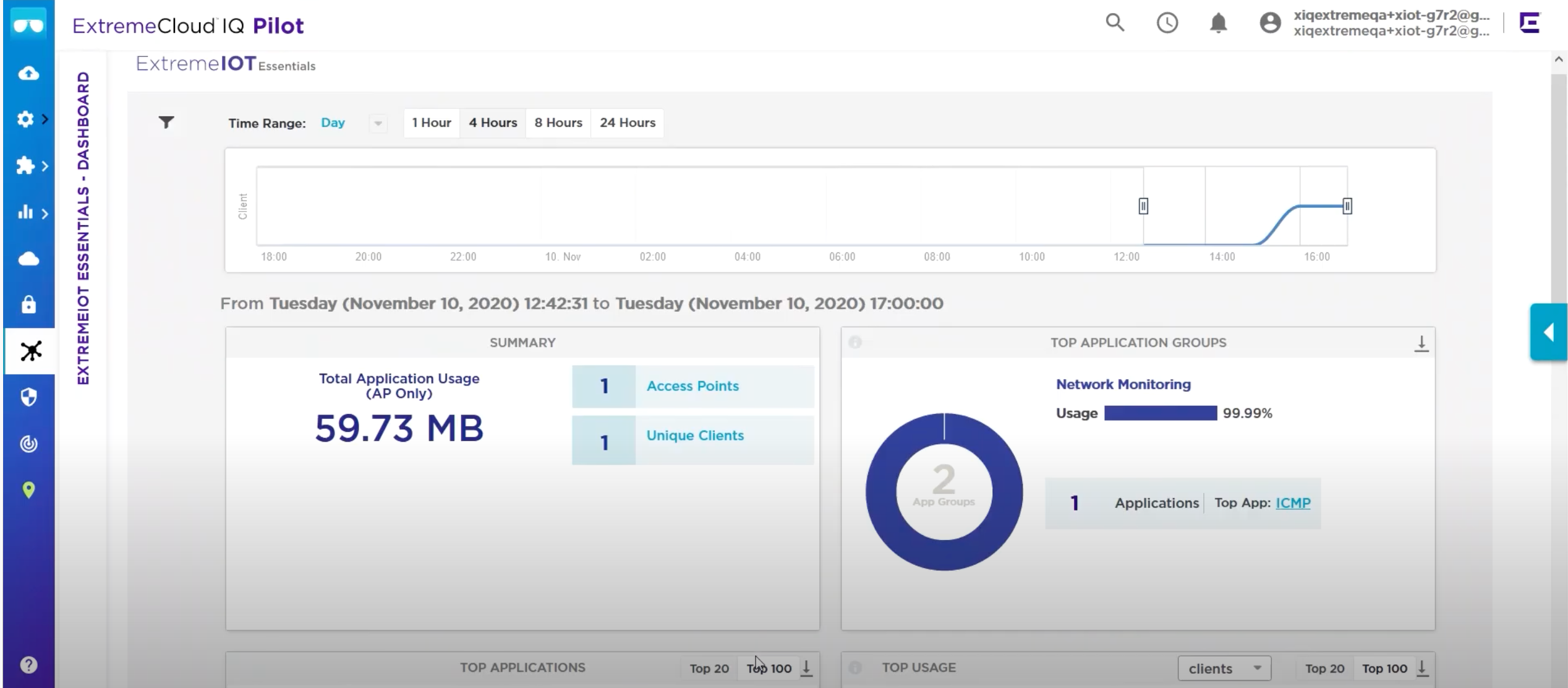This screenshot has height=688, width=1568.
Task: Click the left timeline range handle
Action: point(1143,206)
